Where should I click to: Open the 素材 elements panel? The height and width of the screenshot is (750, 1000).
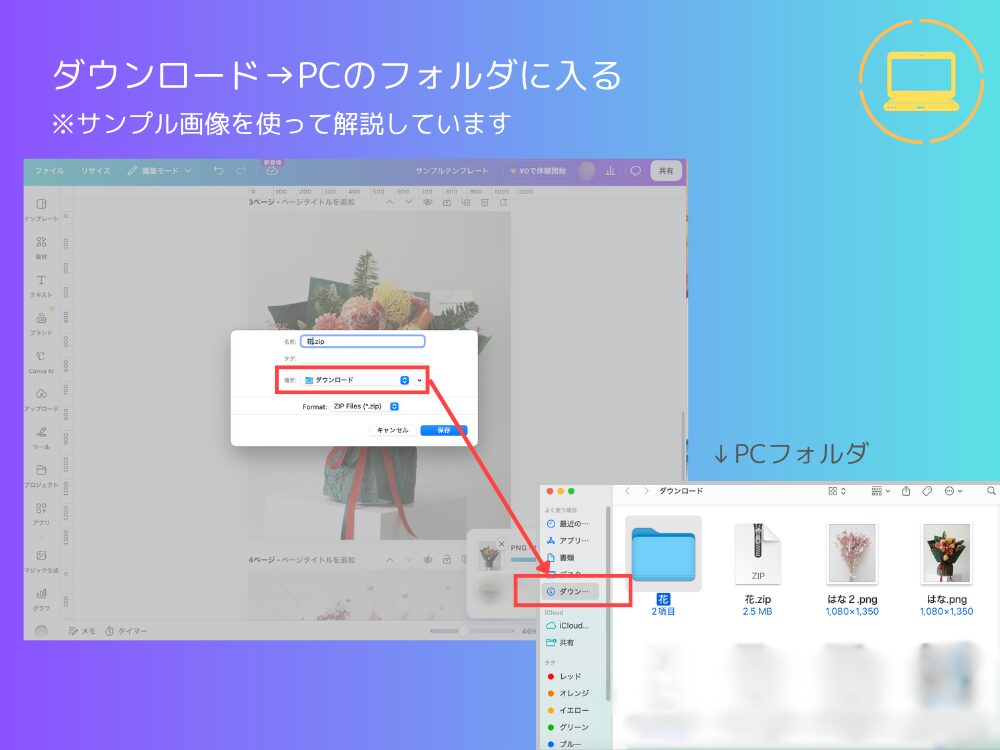pyautogui.click(x=41, y=247)
